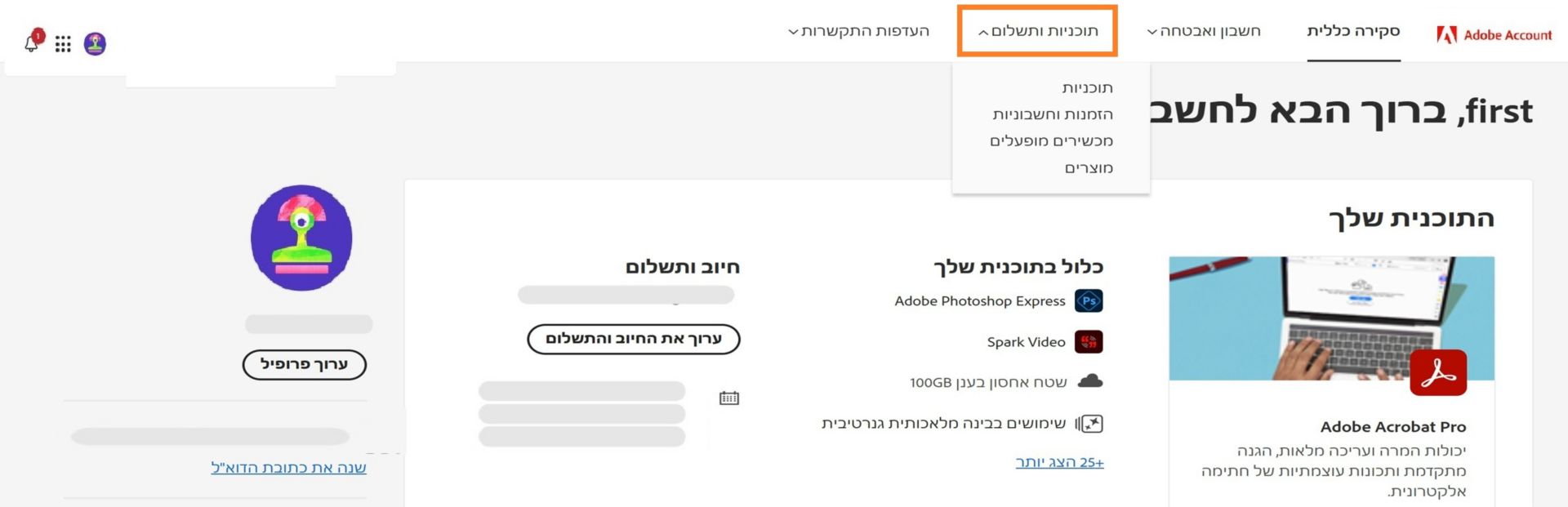The image size is (1568, 507).
Task: Open the שנה את כתובת הדוא"ל link
Action: point(288,468)
